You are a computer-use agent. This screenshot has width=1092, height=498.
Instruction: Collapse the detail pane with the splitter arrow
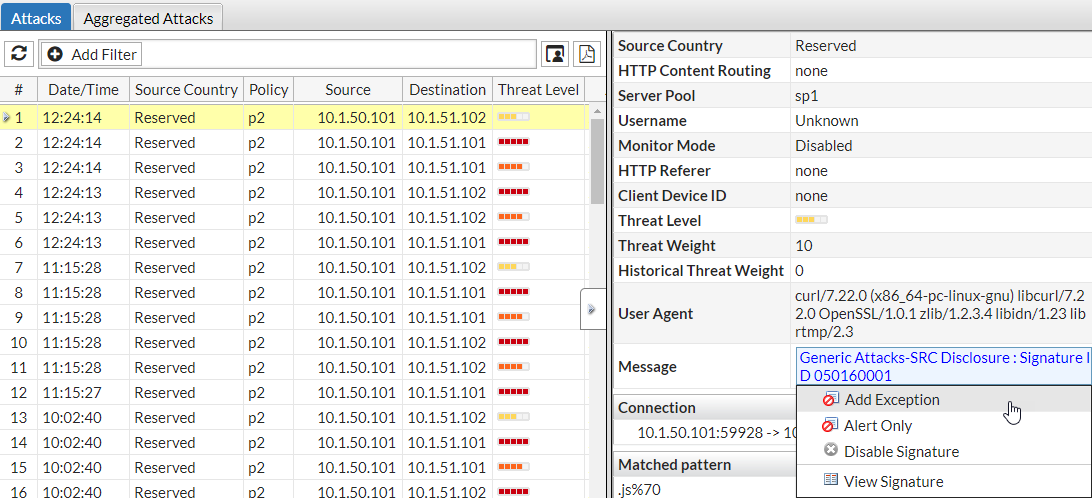(x=592, y=309)
